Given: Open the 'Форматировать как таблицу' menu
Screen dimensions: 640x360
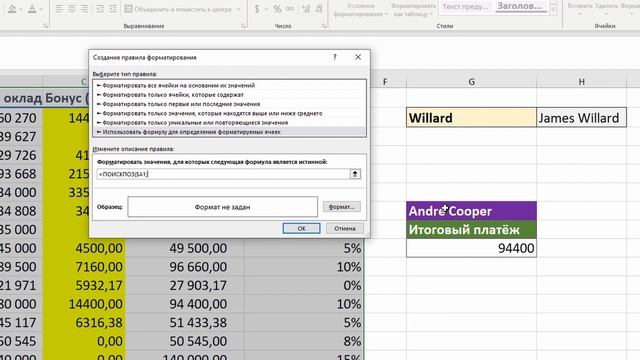Looking at the screenshot, I should click(413, 10).
